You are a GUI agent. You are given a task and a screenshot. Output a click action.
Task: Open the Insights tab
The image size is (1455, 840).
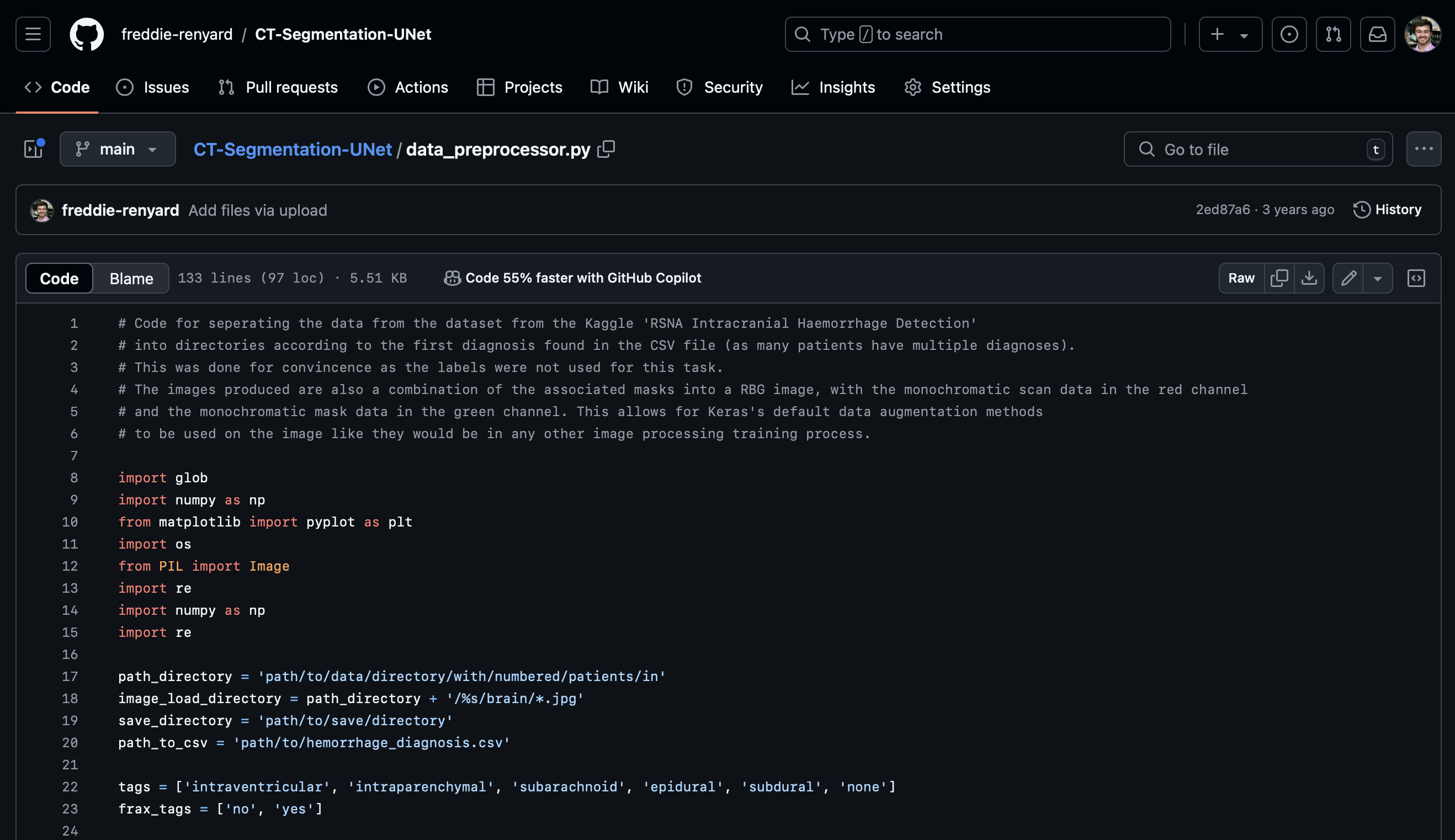(x=833, y=87)
